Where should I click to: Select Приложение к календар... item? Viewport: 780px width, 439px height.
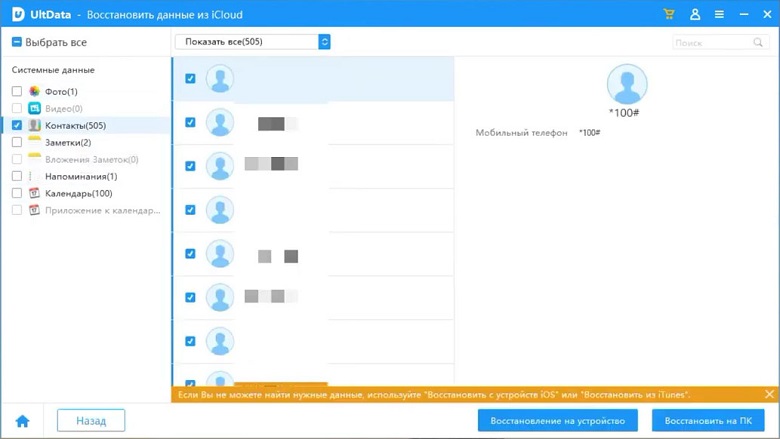tap(103, 210)
